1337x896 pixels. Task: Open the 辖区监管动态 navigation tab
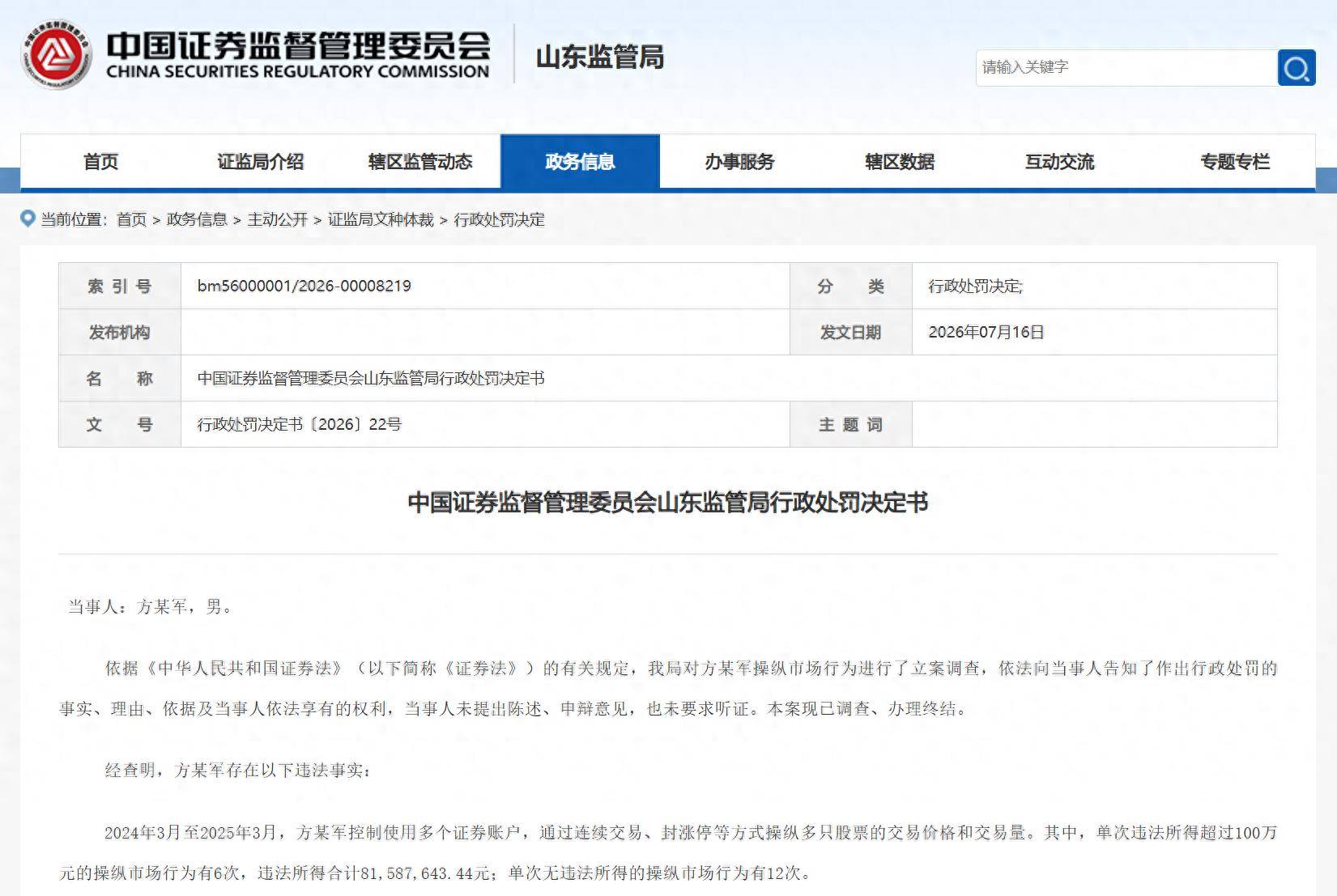pos(419,161)
